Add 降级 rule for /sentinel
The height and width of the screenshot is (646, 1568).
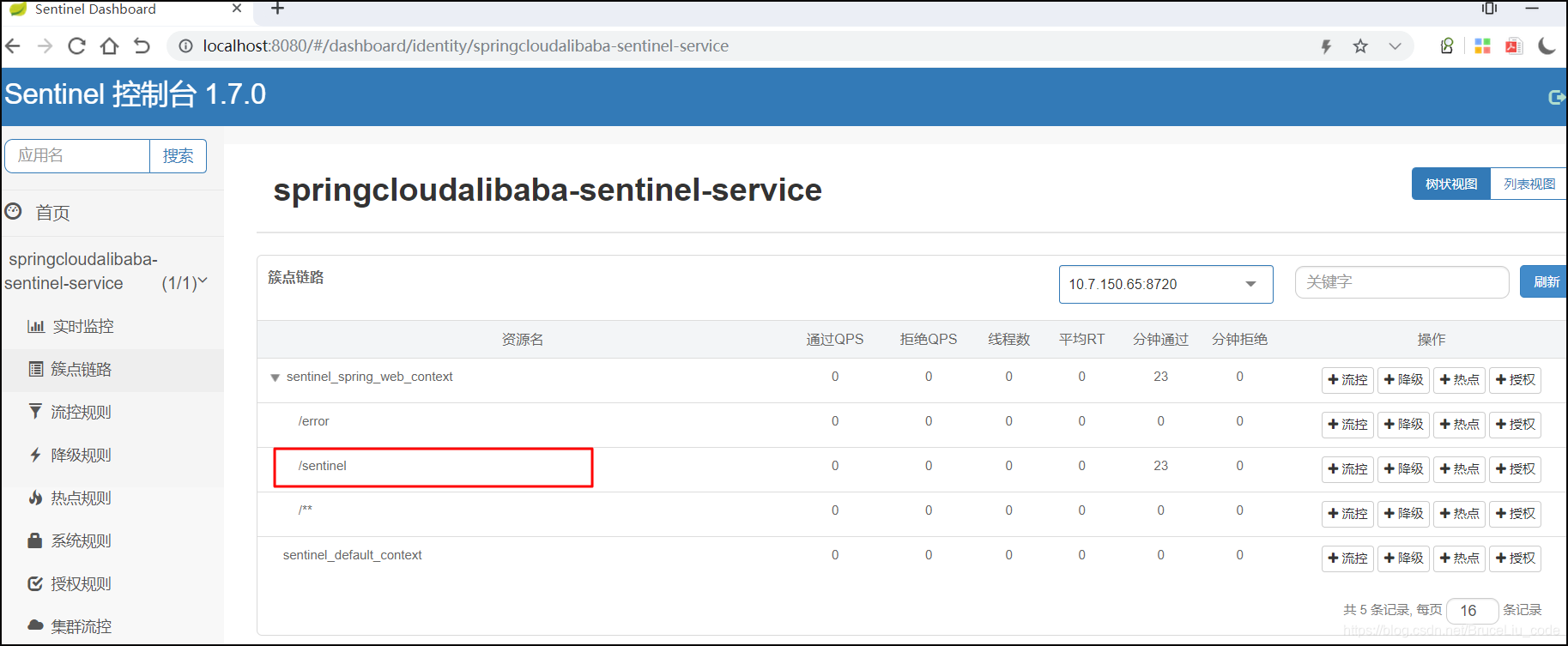coord(1403,469)
